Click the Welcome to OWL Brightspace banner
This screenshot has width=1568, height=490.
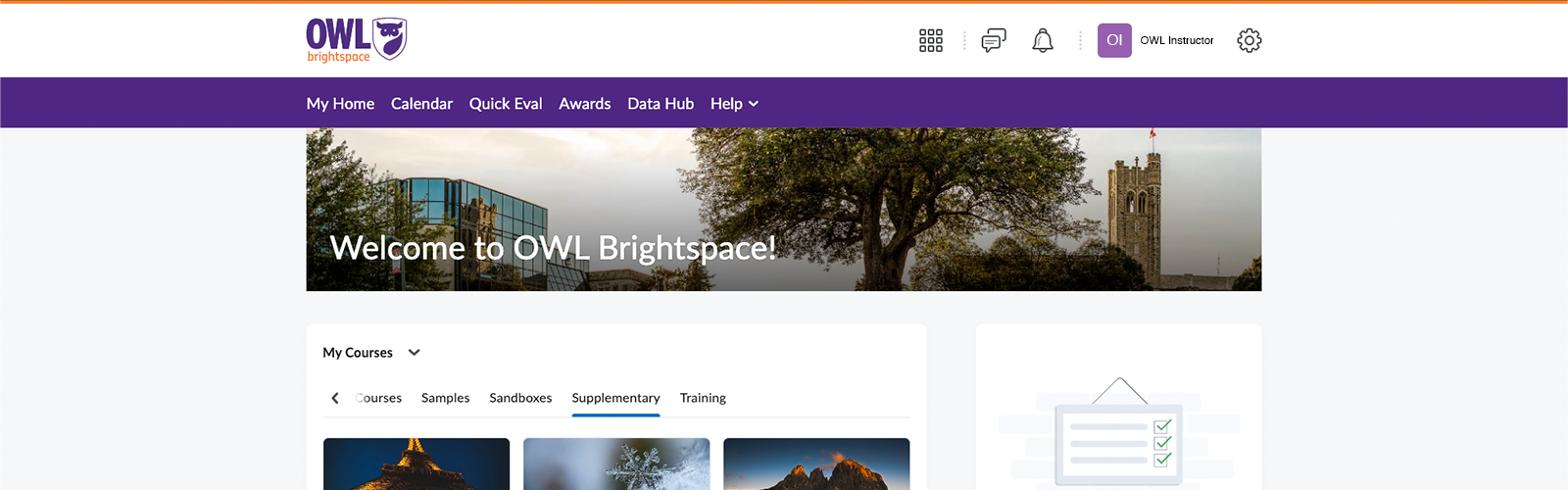pos(784,210)
